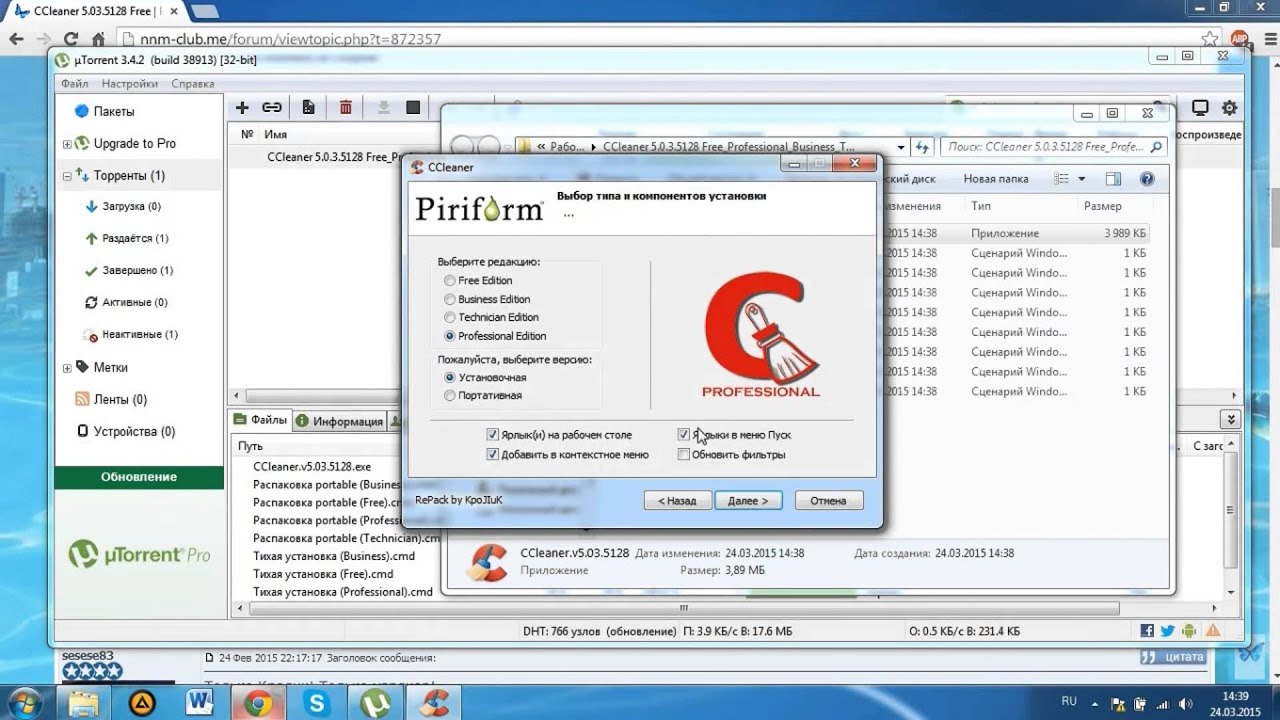Click the Android icon in µTorrent status bar
Screen dimensions: 1280x720
click(1189, 631)
